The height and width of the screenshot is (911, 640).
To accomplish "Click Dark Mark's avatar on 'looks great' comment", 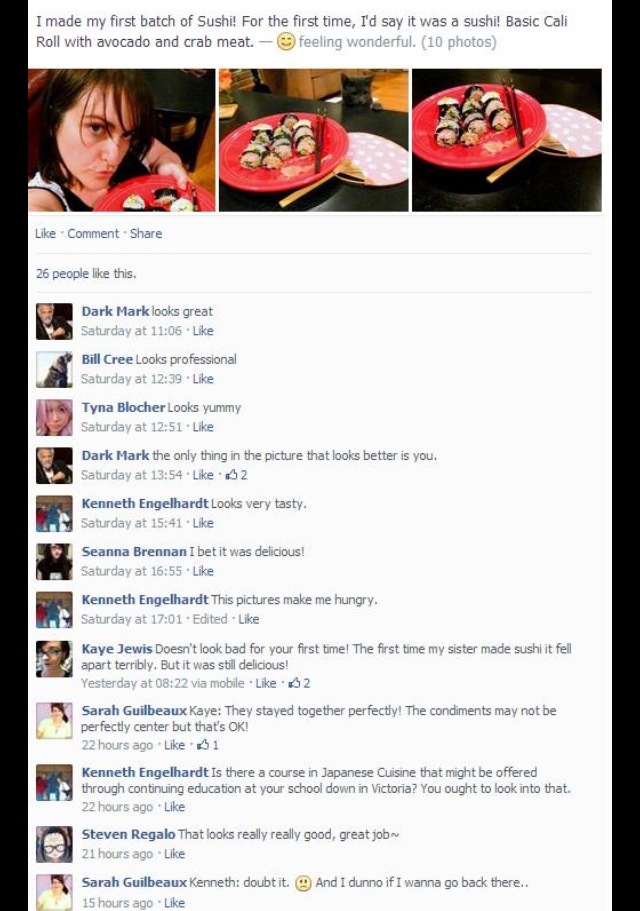I will [x=54, y=321].
